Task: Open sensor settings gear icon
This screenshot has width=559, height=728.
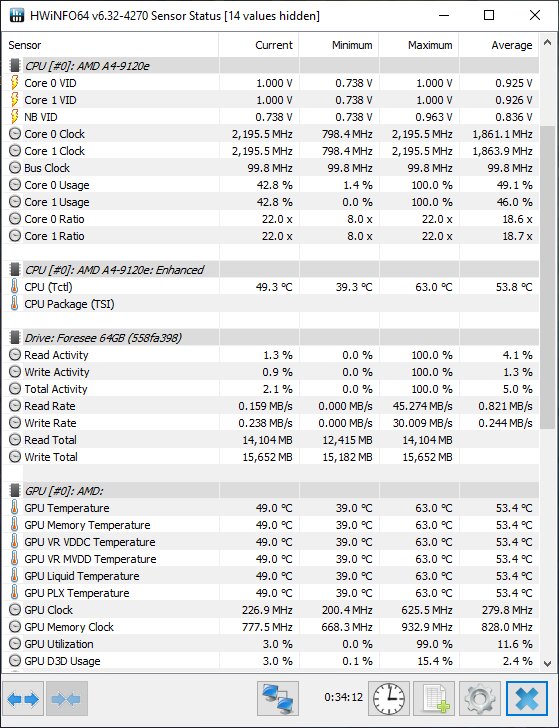Action: [480, 699]
